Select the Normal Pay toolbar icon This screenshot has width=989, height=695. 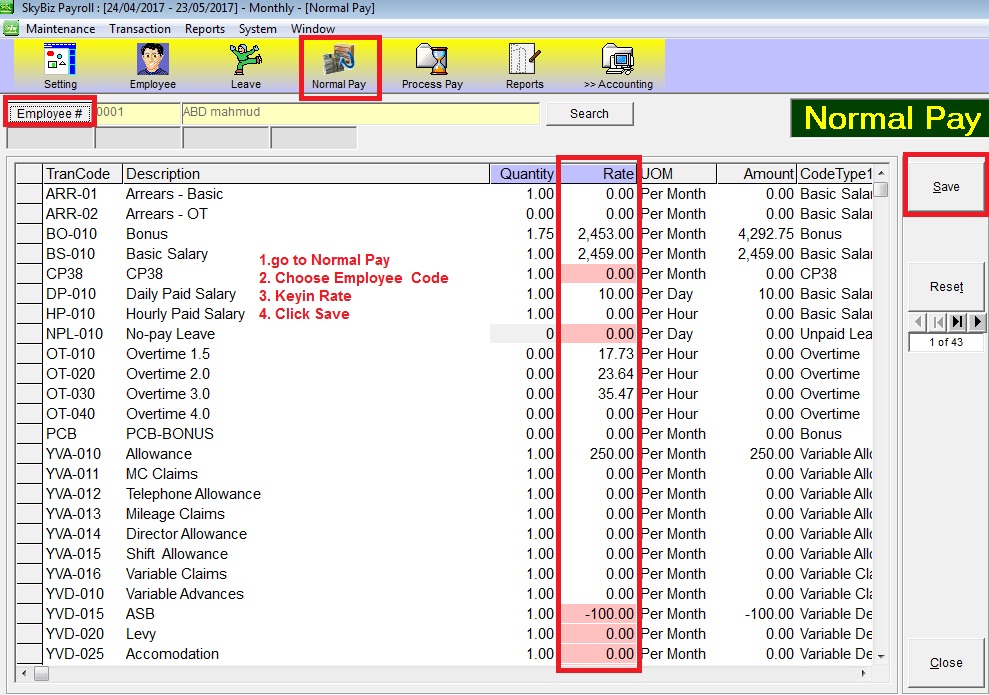pyautogui.click(x=339, y=67)
